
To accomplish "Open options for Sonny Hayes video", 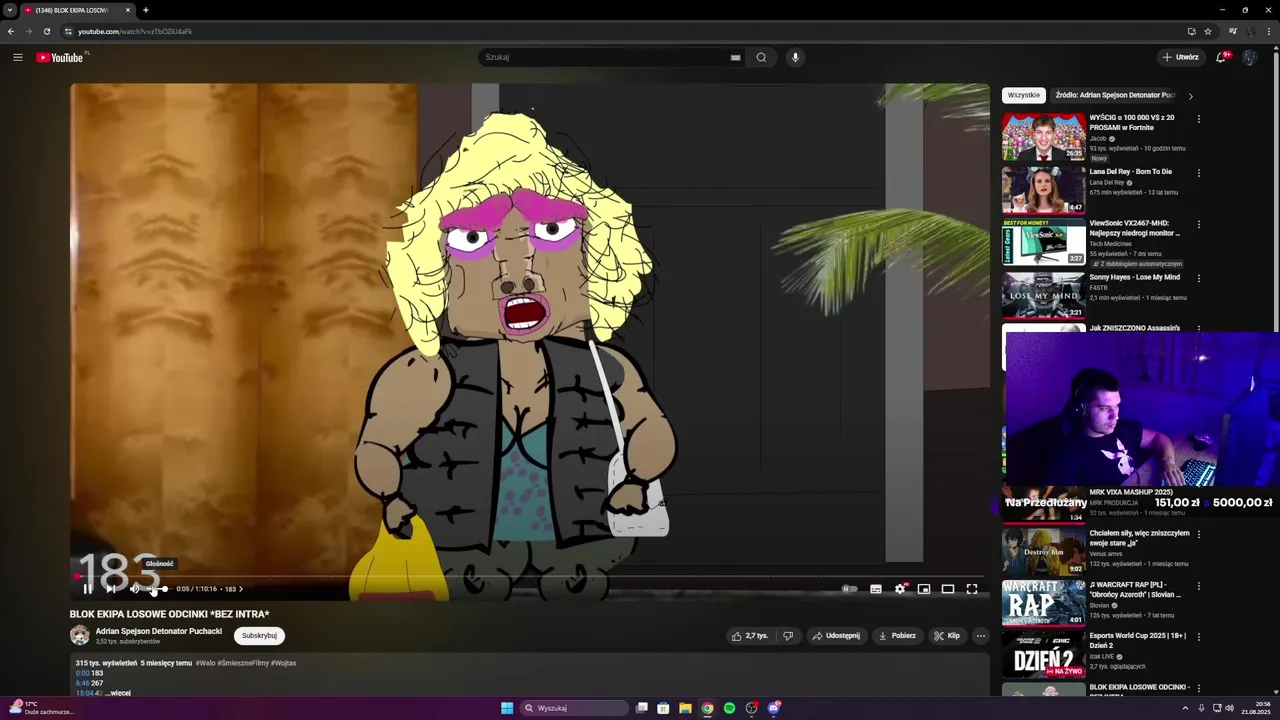I will pyautogui.click(x=1199, y=279).
